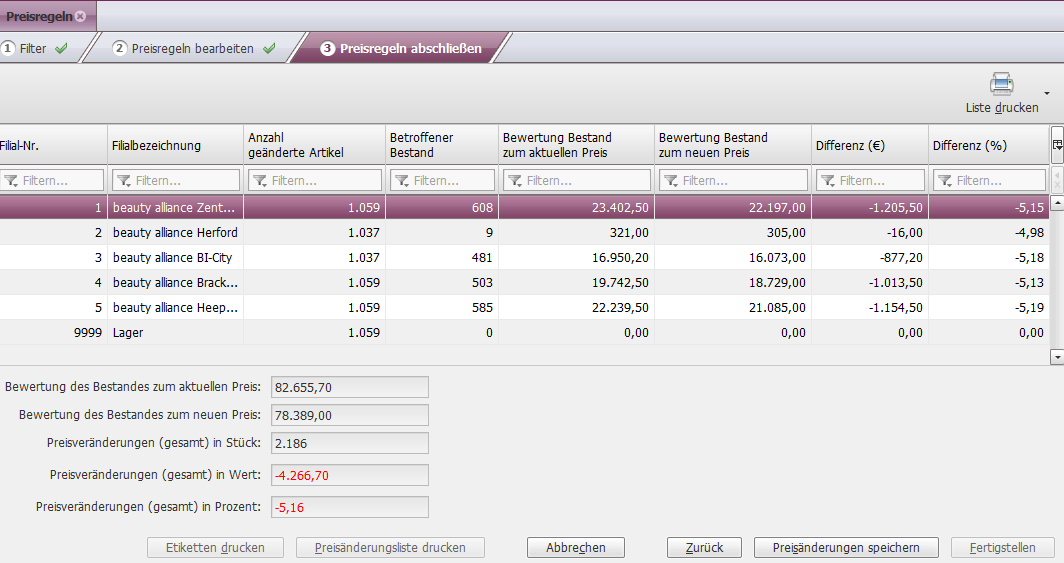The height and width of the screenshot is (563, 1064).
Task: Click funnel icon in Differenz (€) filter
Action: tap(829, 180)
